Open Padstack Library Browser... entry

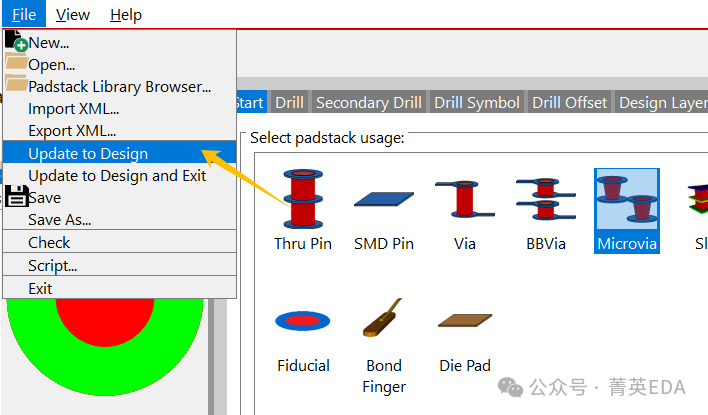point(120,87)
